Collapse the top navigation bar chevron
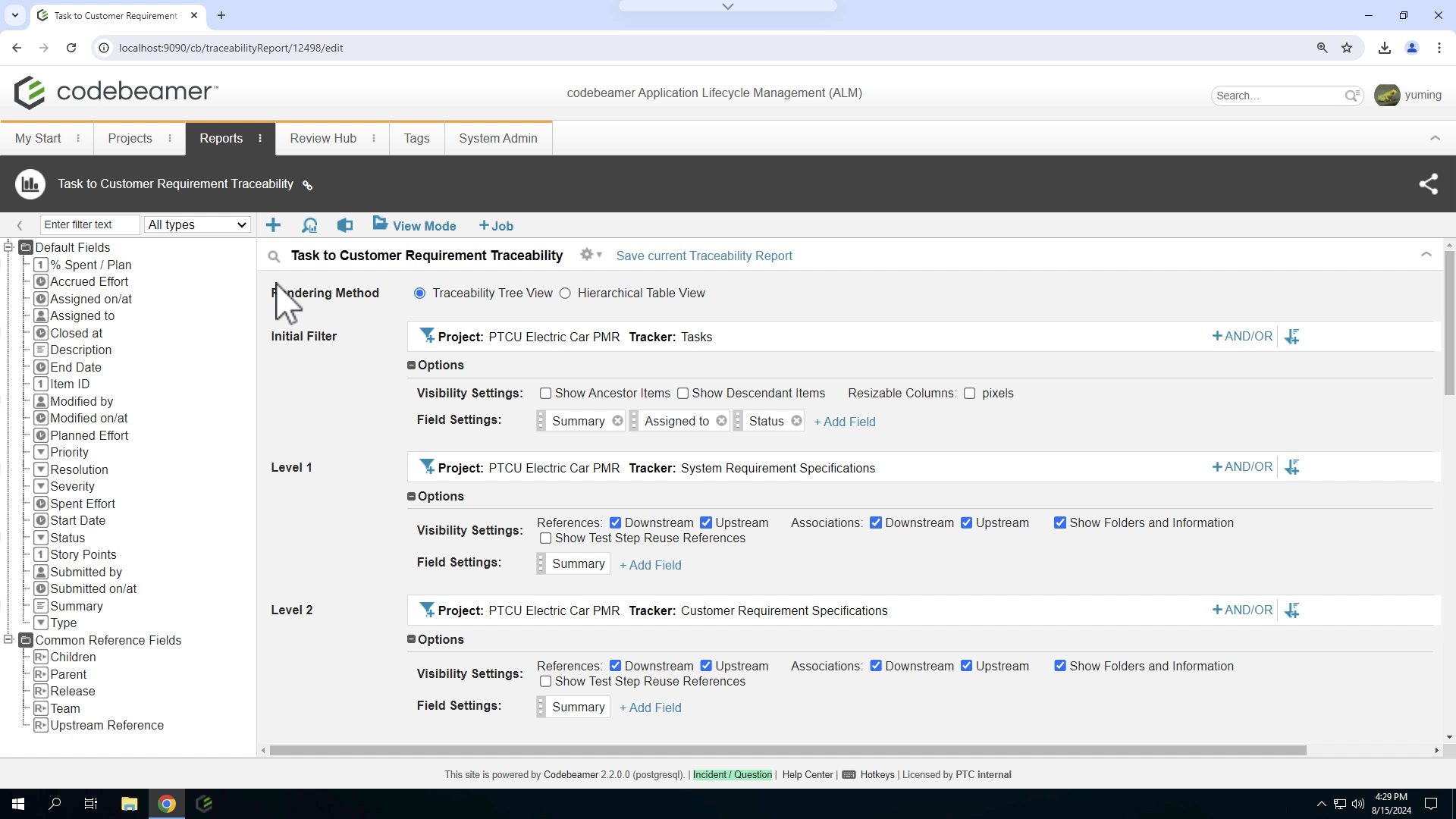Viewport: 1456px width, 819px height. click(x=1435, y=138)
